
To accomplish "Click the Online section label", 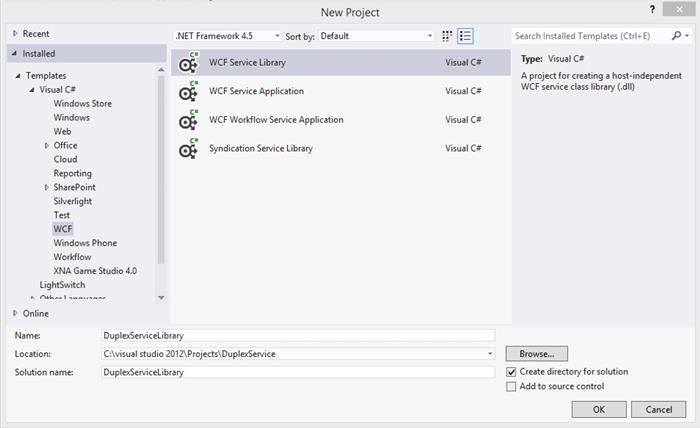I will point(36,313).
